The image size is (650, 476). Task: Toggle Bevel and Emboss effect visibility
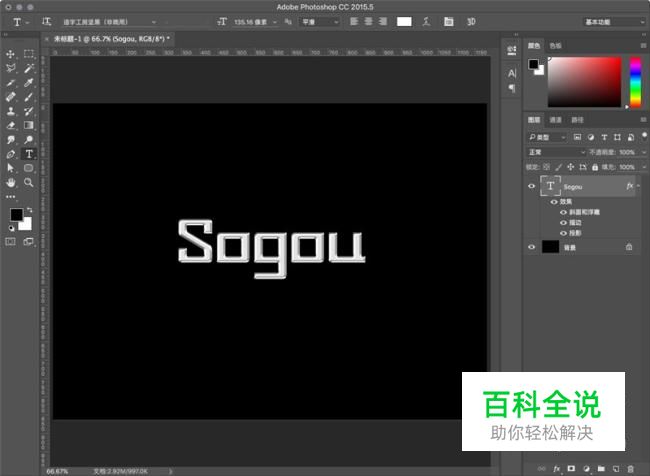point(563,212)
